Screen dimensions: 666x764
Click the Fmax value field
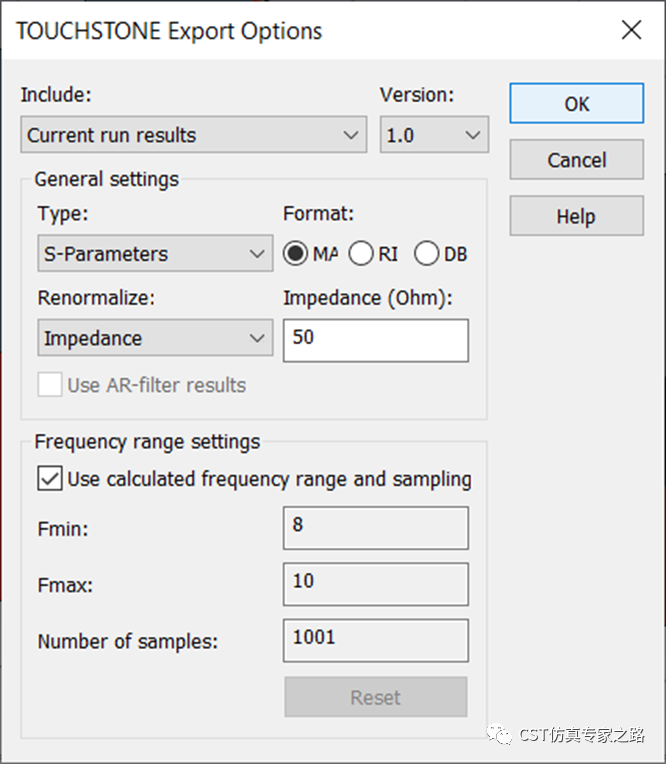pos(376,584)
